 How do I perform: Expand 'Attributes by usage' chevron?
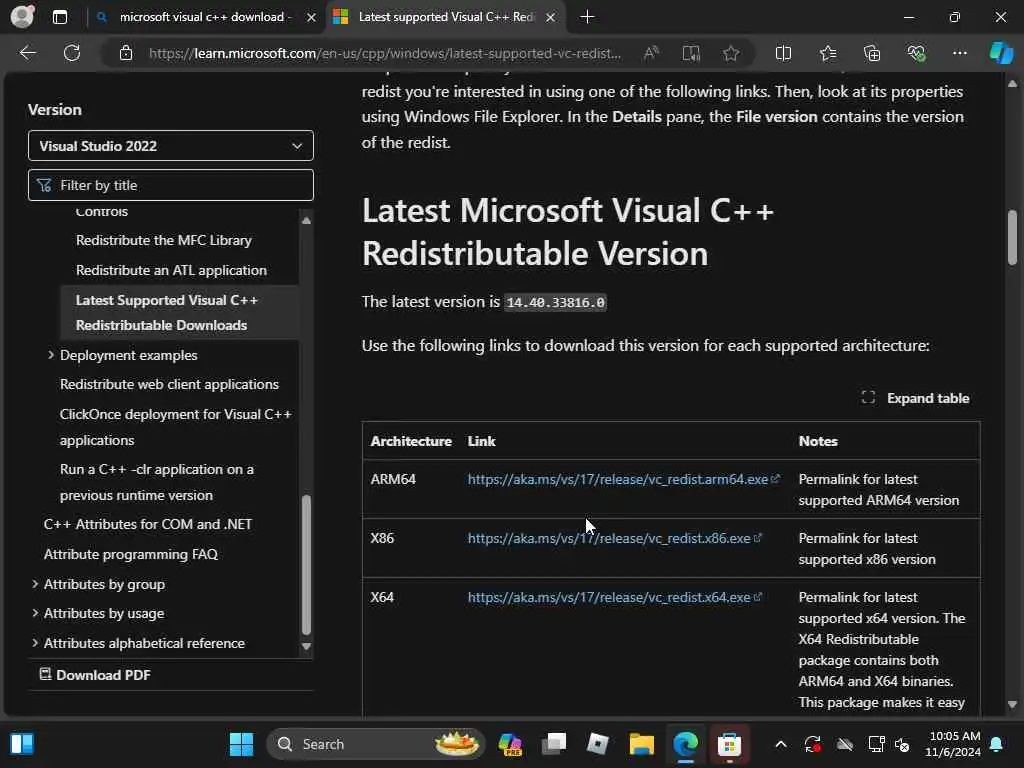pyautogui.click(x=35, y=613)
